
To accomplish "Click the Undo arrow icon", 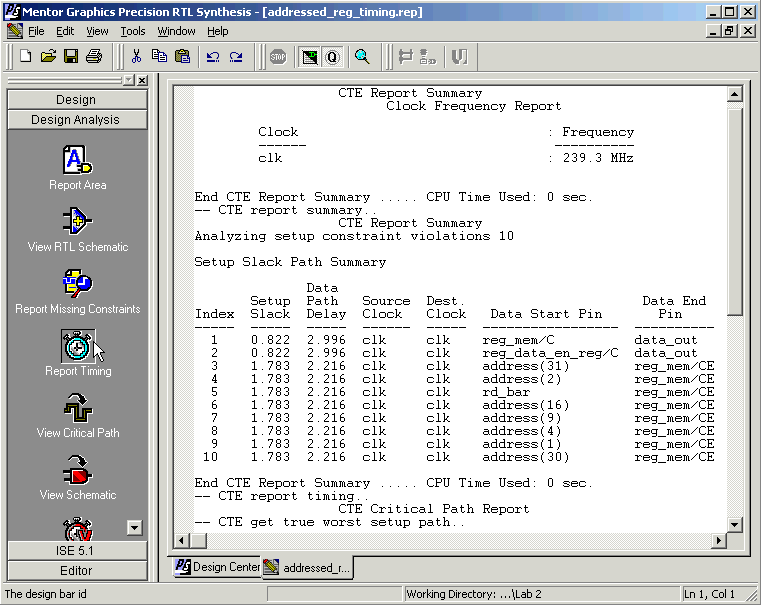I will 213,57.
